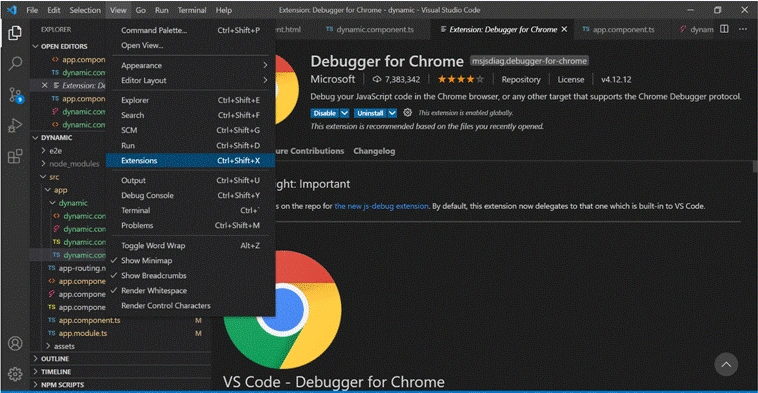Screen dimensions: 758x393
Task: Open the Terminal menu
Action: [192, 10]
